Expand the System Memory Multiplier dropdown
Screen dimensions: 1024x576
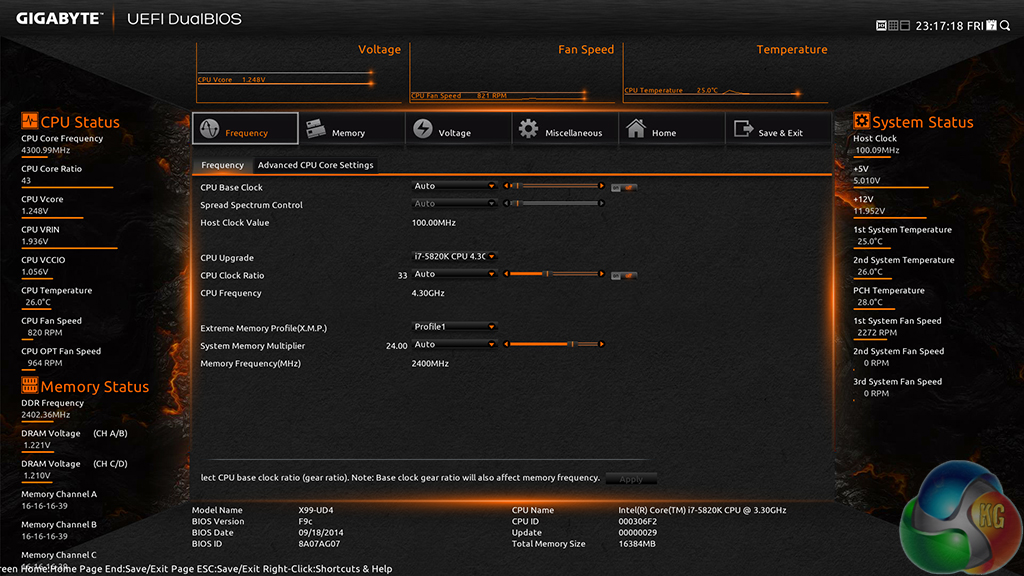(455, 345)
